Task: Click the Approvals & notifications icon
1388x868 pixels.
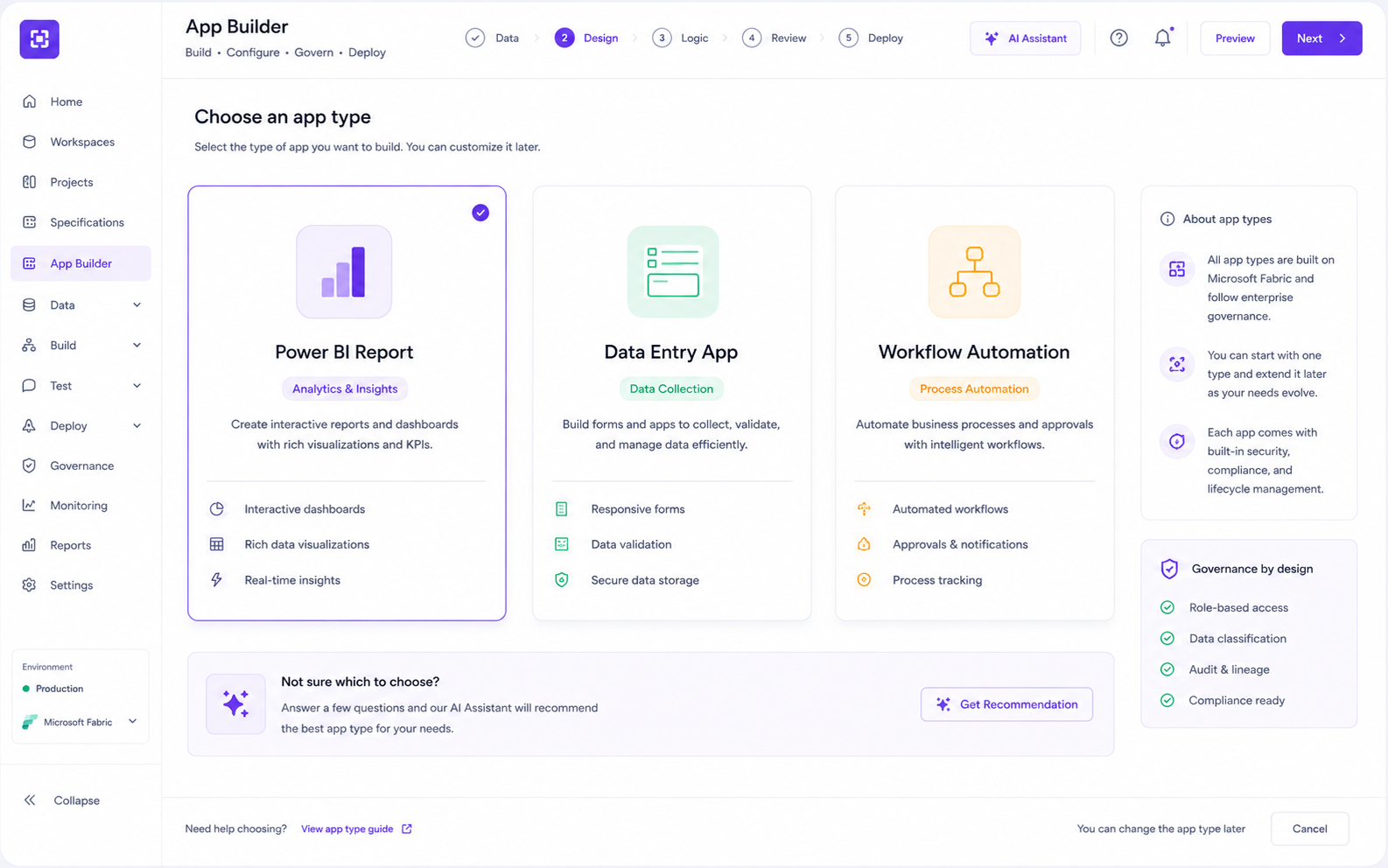Action: click(x=864, y=544)
